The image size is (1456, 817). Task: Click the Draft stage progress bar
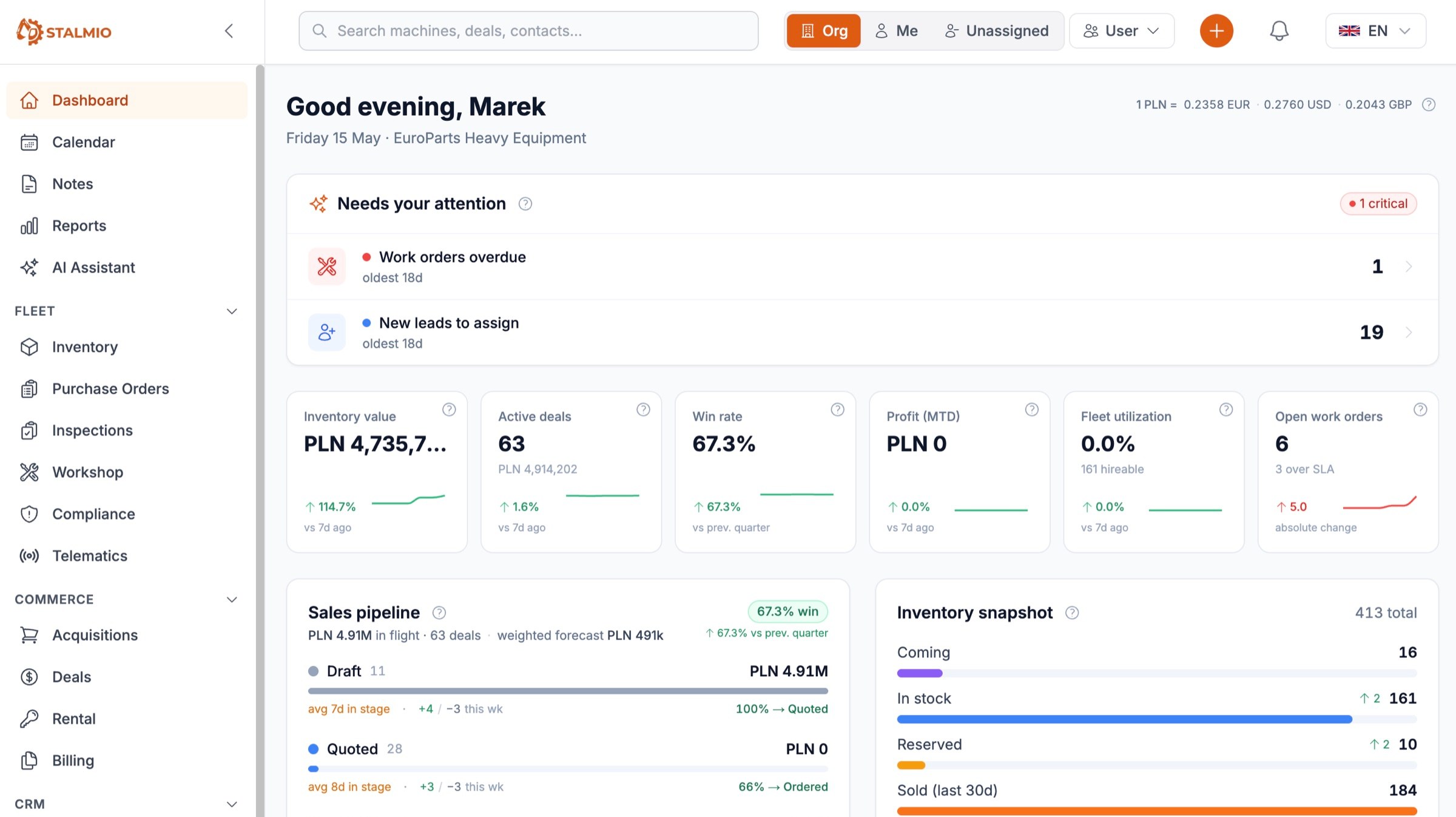(x=568, y=691)
